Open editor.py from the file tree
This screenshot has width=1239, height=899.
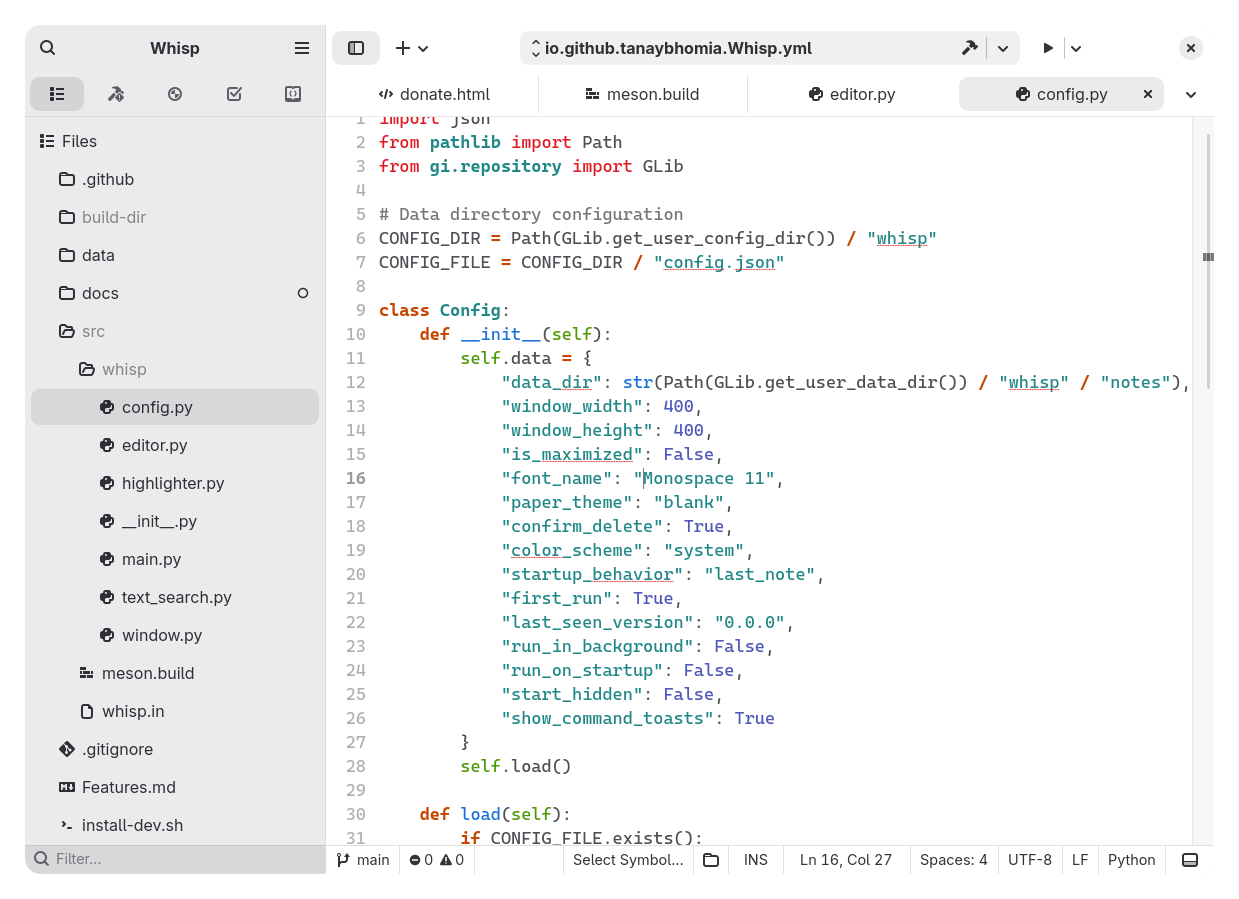175,445
